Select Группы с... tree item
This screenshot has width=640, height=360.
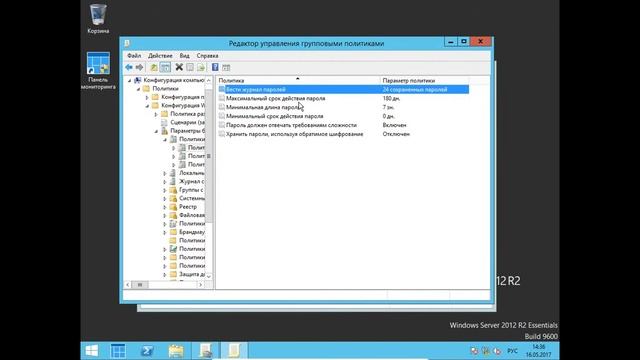click(191, 190)
